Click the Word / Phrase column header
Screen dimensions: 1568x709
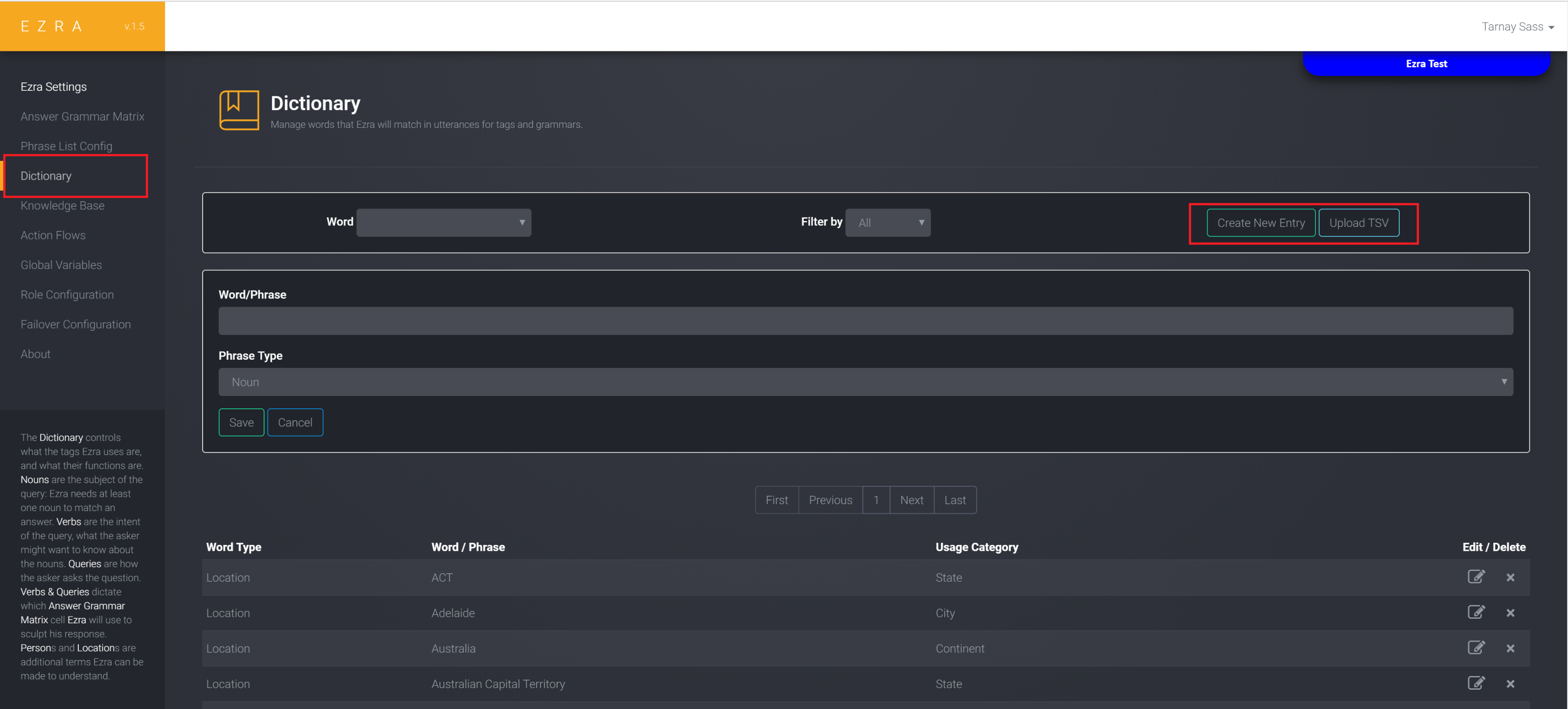(468, 546)
